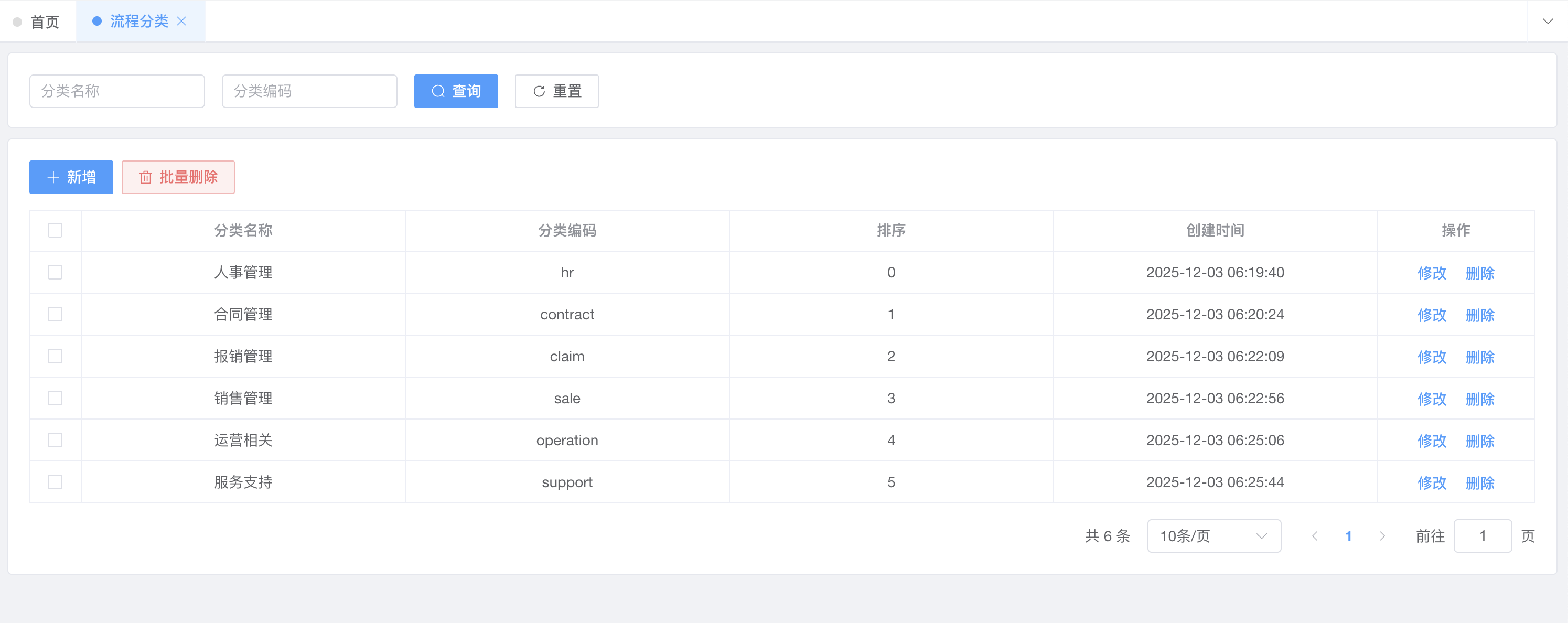Open the 10条/页 page size dropdown
This screenshot has height=623, width=1568.
(x=1213, y=536)
